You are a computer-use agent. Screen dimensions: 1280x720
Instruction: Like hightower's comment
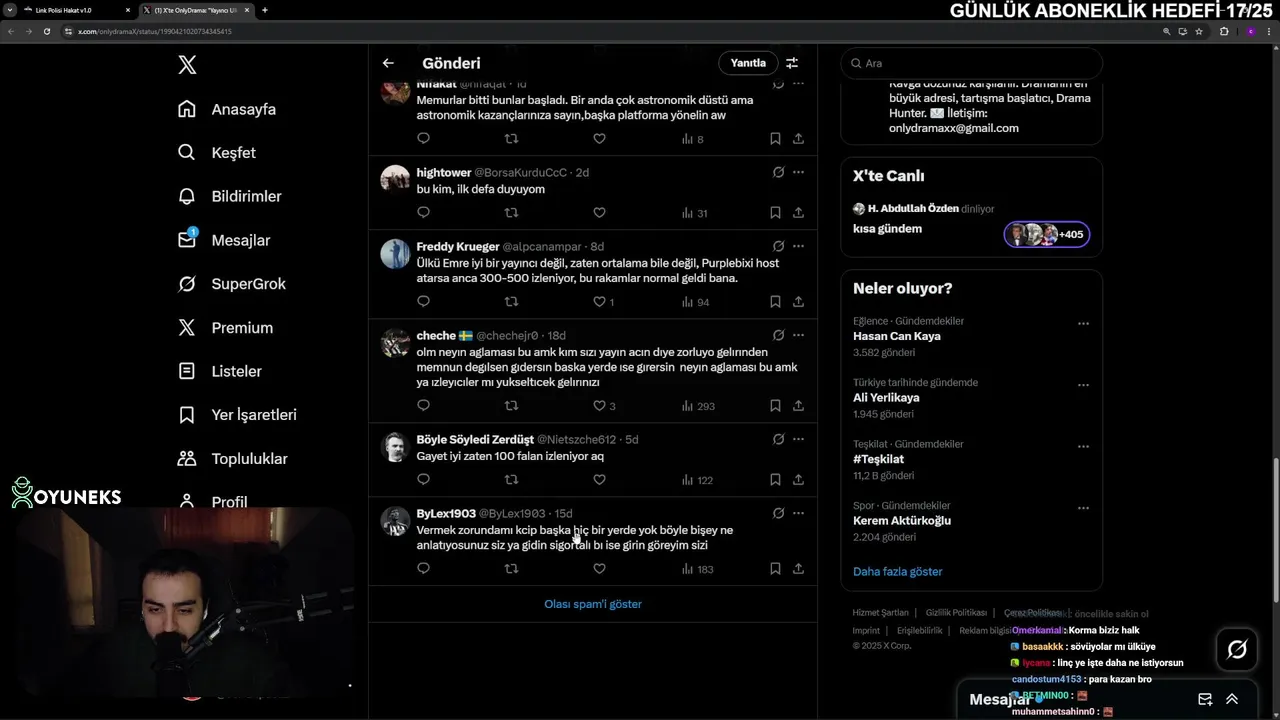tap(599, 212)
